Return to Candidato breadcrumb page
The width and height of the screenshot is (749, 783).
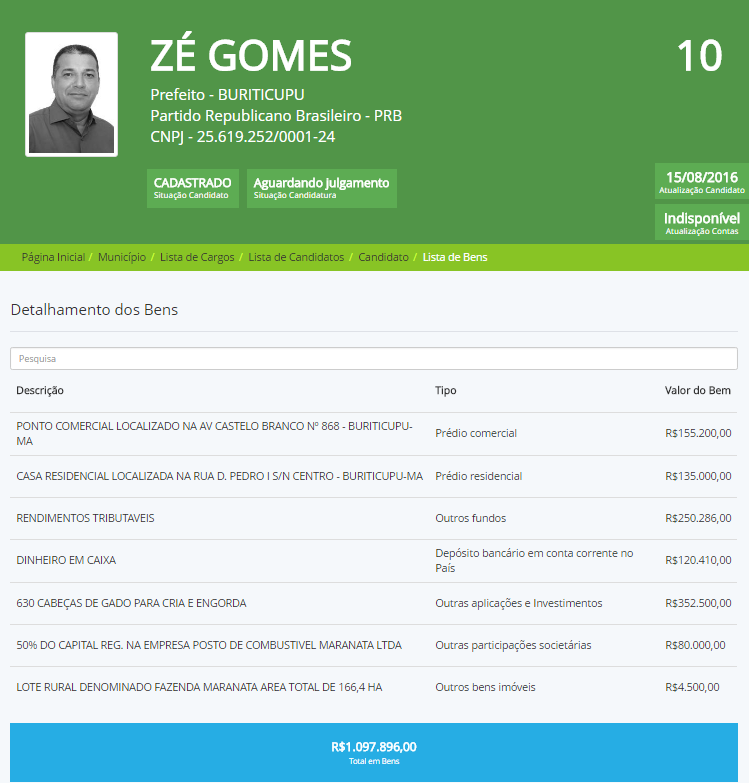383,257
